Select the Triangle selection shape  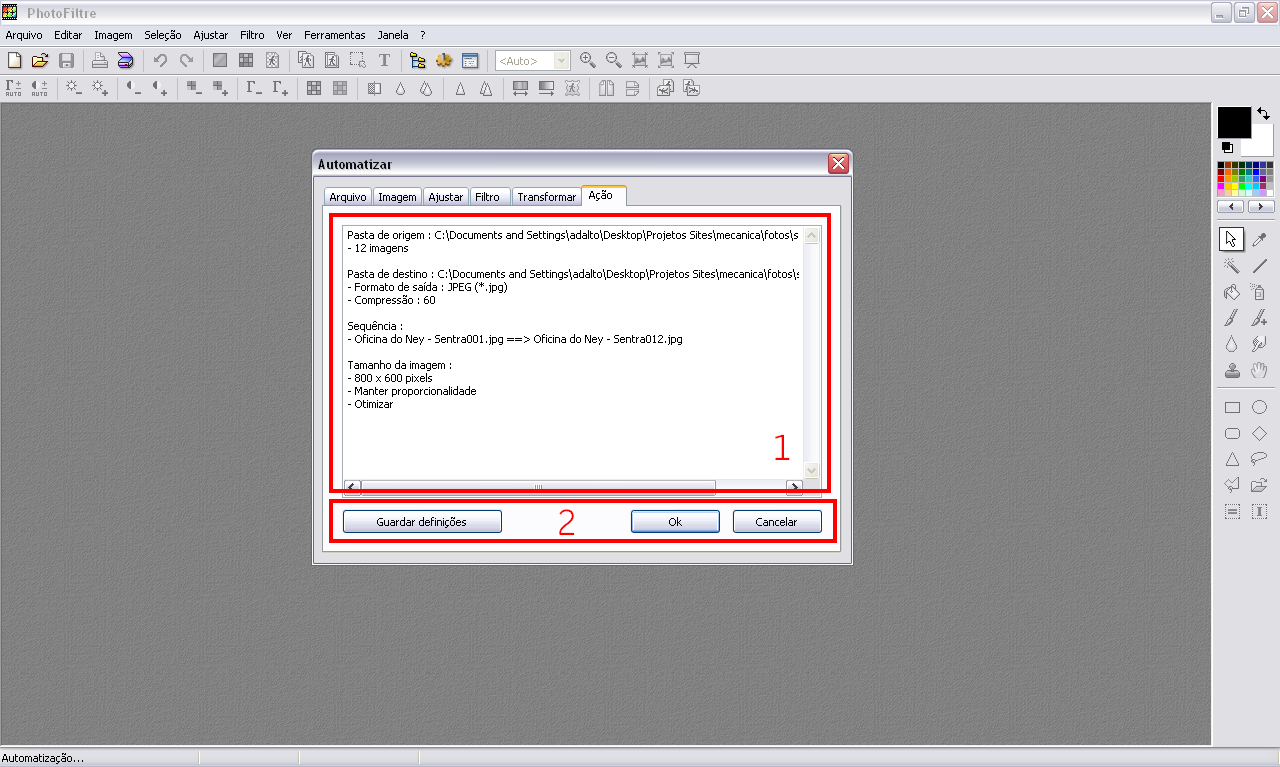click(1232, 459)
